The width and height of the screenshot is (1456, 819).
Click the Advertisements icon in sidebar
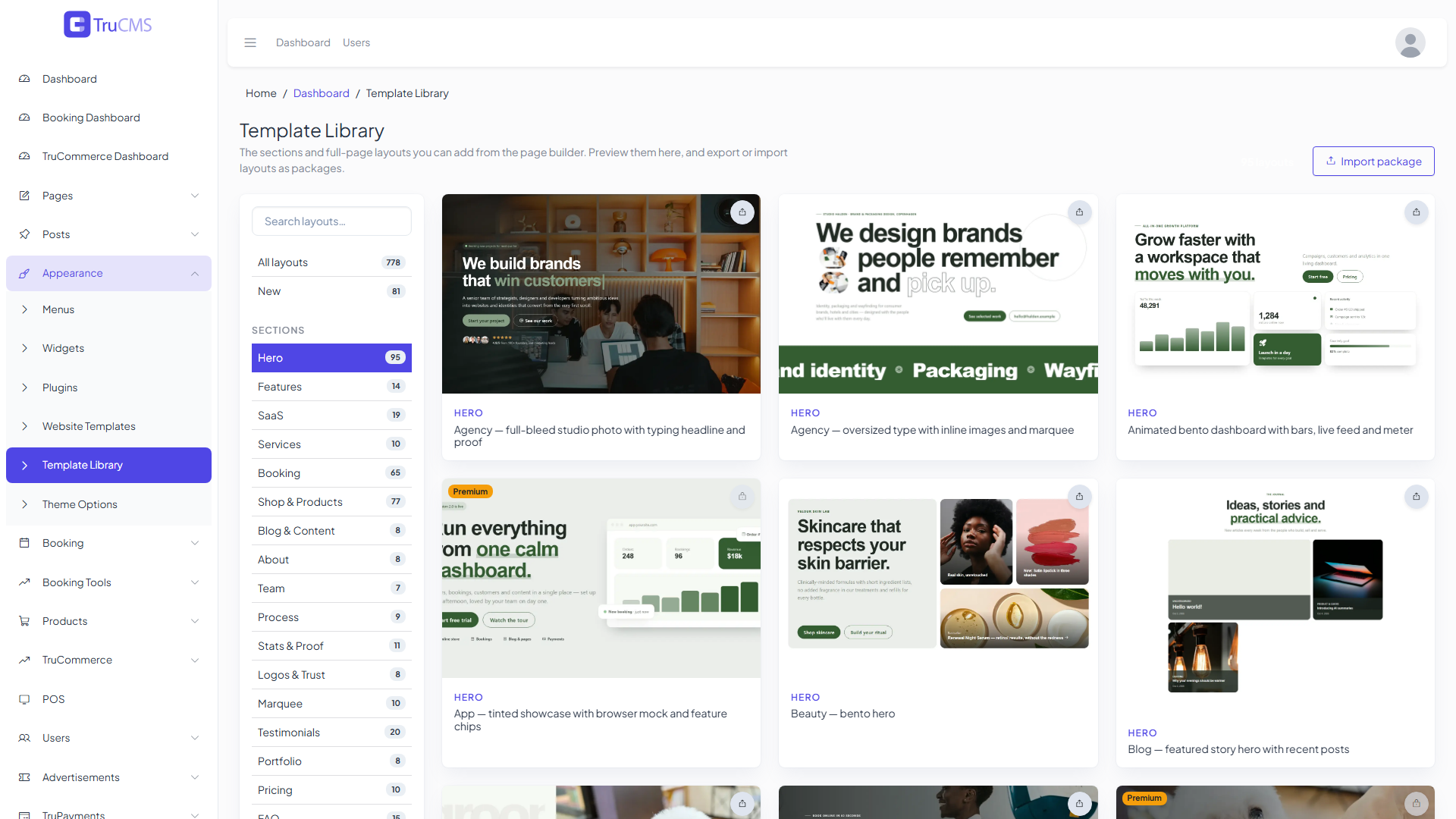pos(24,777)
